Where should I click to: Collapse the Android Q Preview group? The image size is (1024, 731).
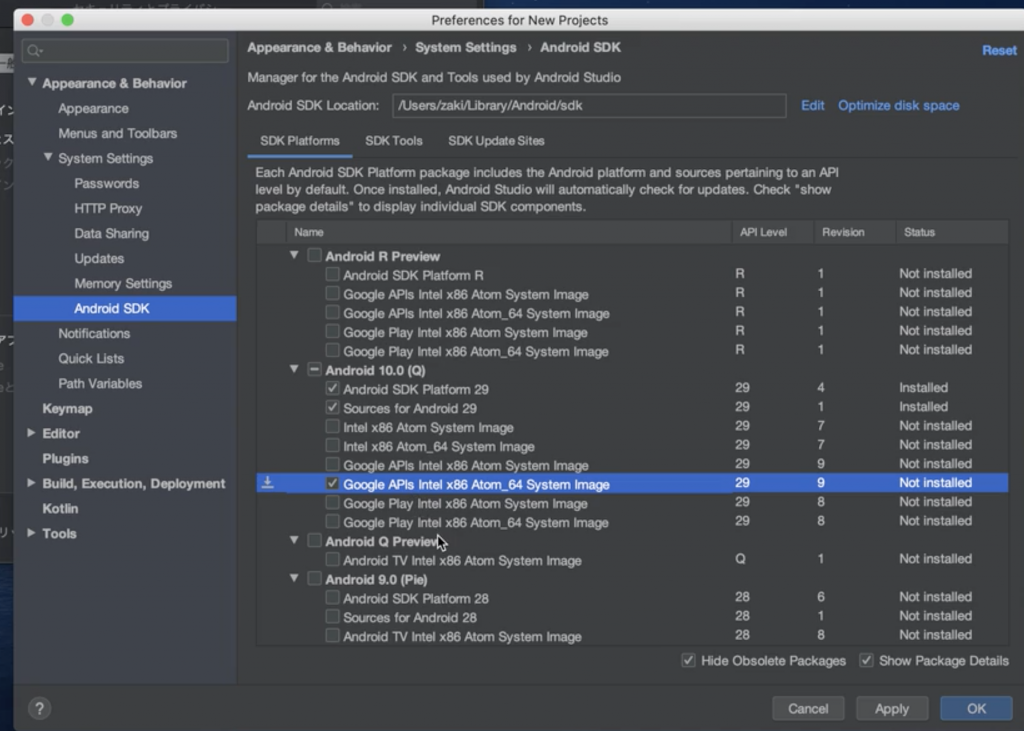pos(294,540)
